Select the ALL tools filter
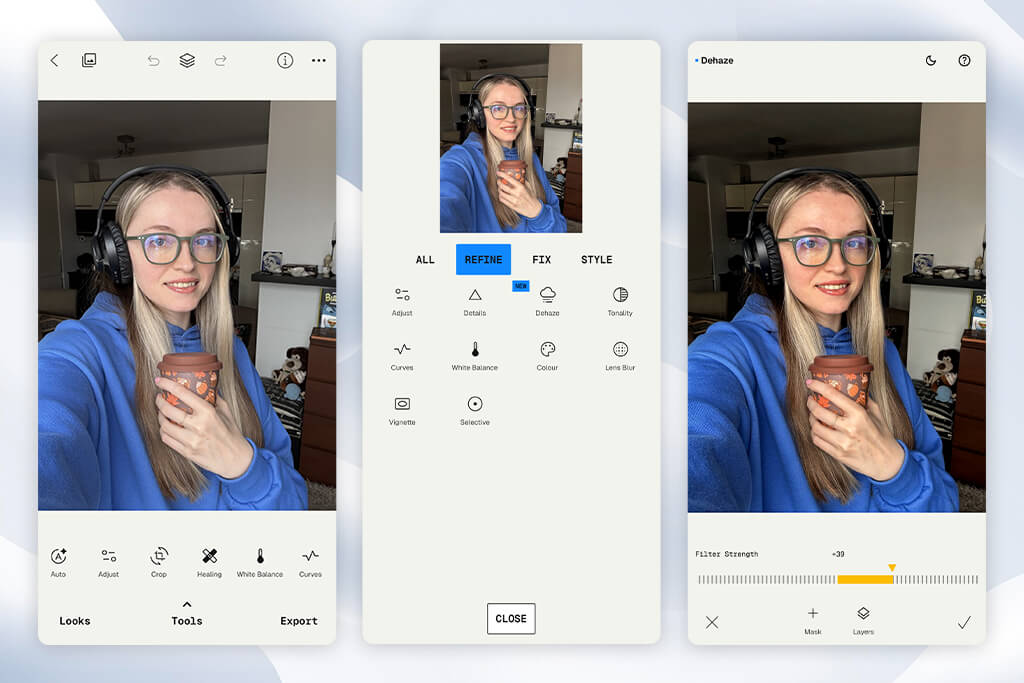 coord(425,260)
